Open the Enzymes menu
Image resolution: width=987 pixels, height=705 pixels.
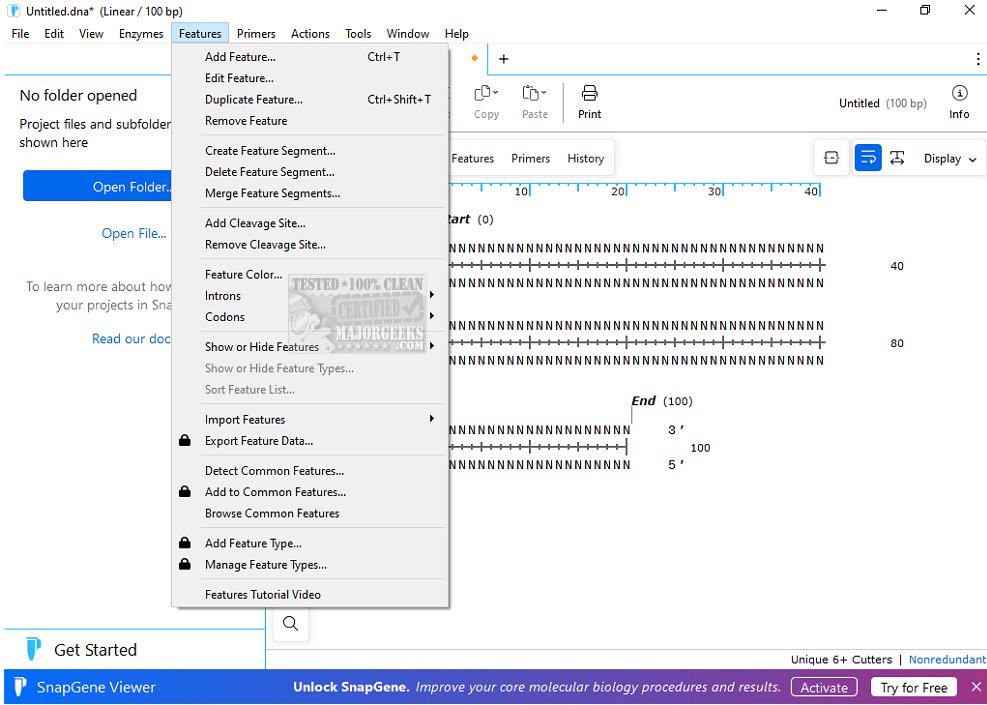coord(141,33)
